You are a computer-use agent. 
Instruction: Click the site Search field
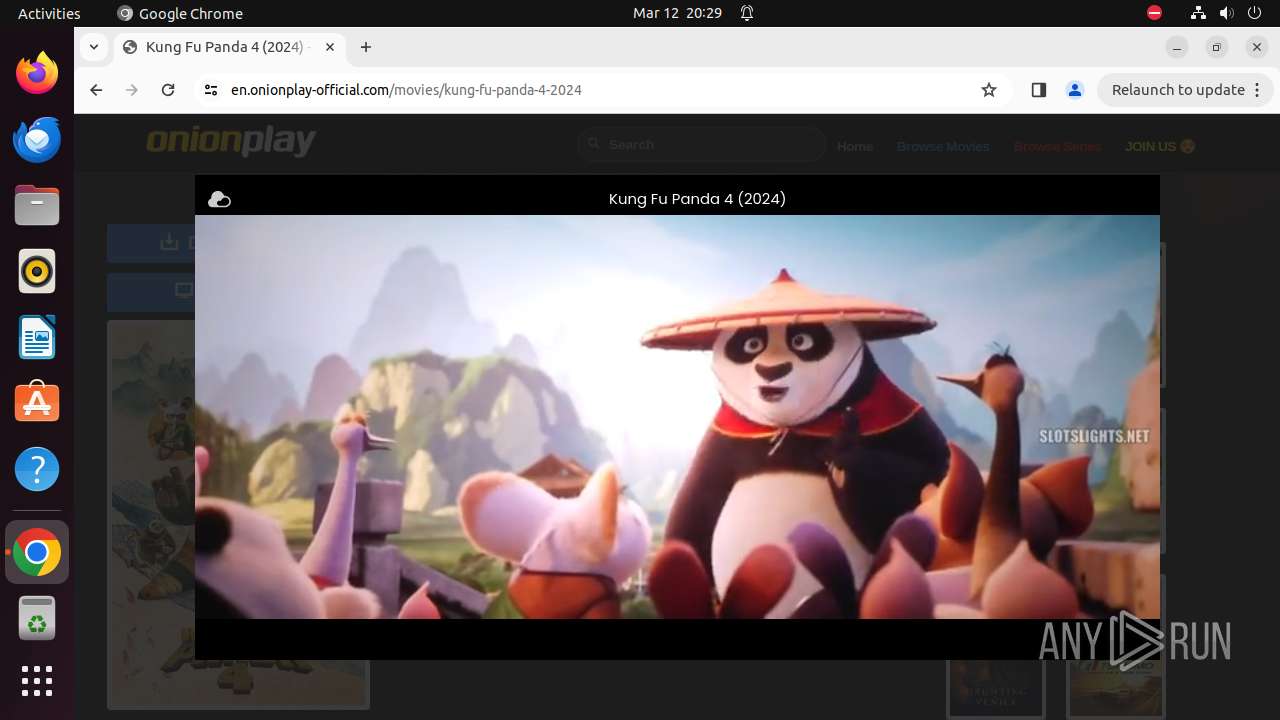click(x=702, y=145)
